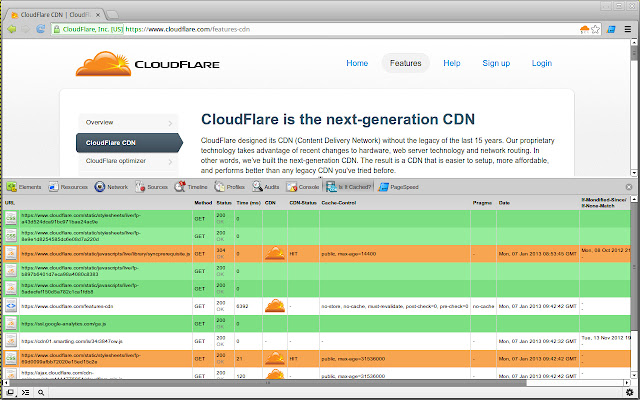Open the PageSpeed tab
This screenshot has height=400, width=640.
coord(398,187)
